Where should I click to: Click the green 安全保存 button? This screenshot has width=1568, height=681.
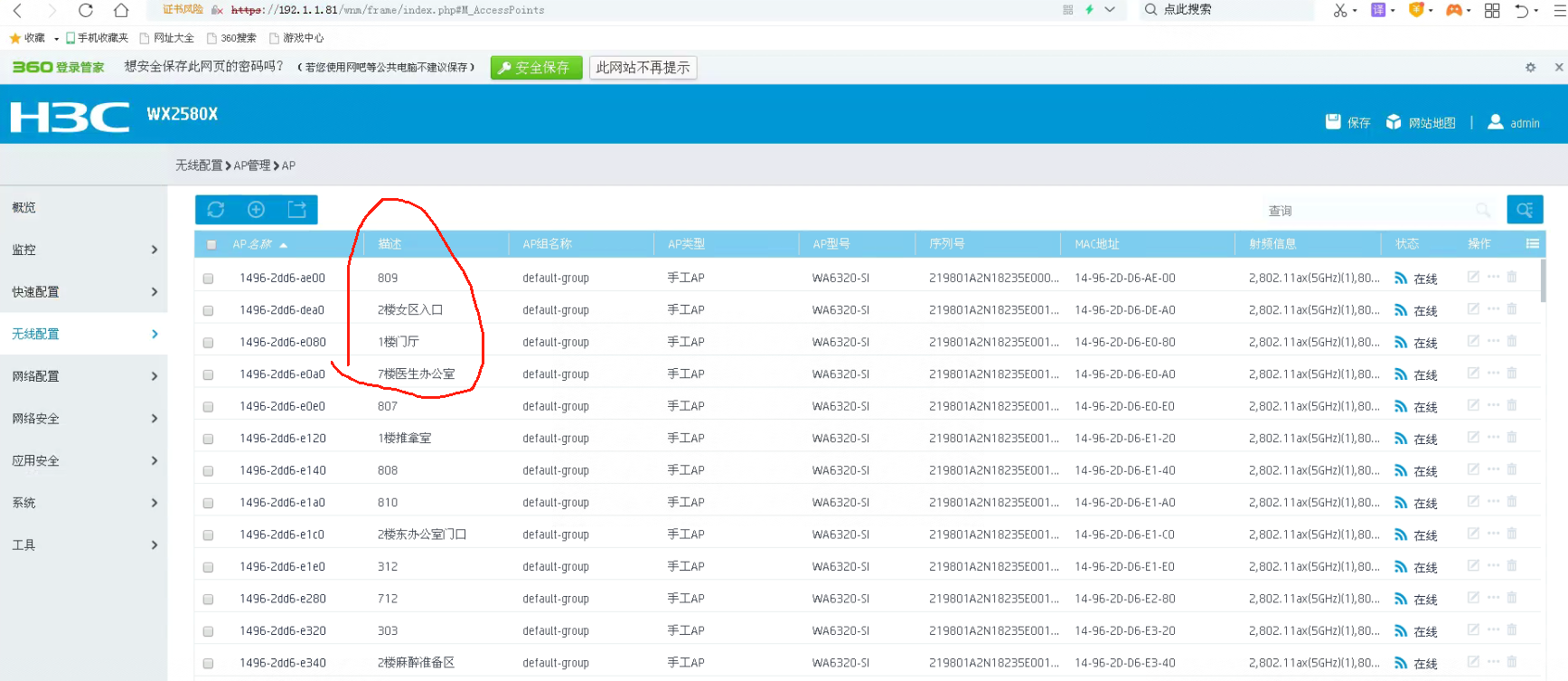click(536, 68)
